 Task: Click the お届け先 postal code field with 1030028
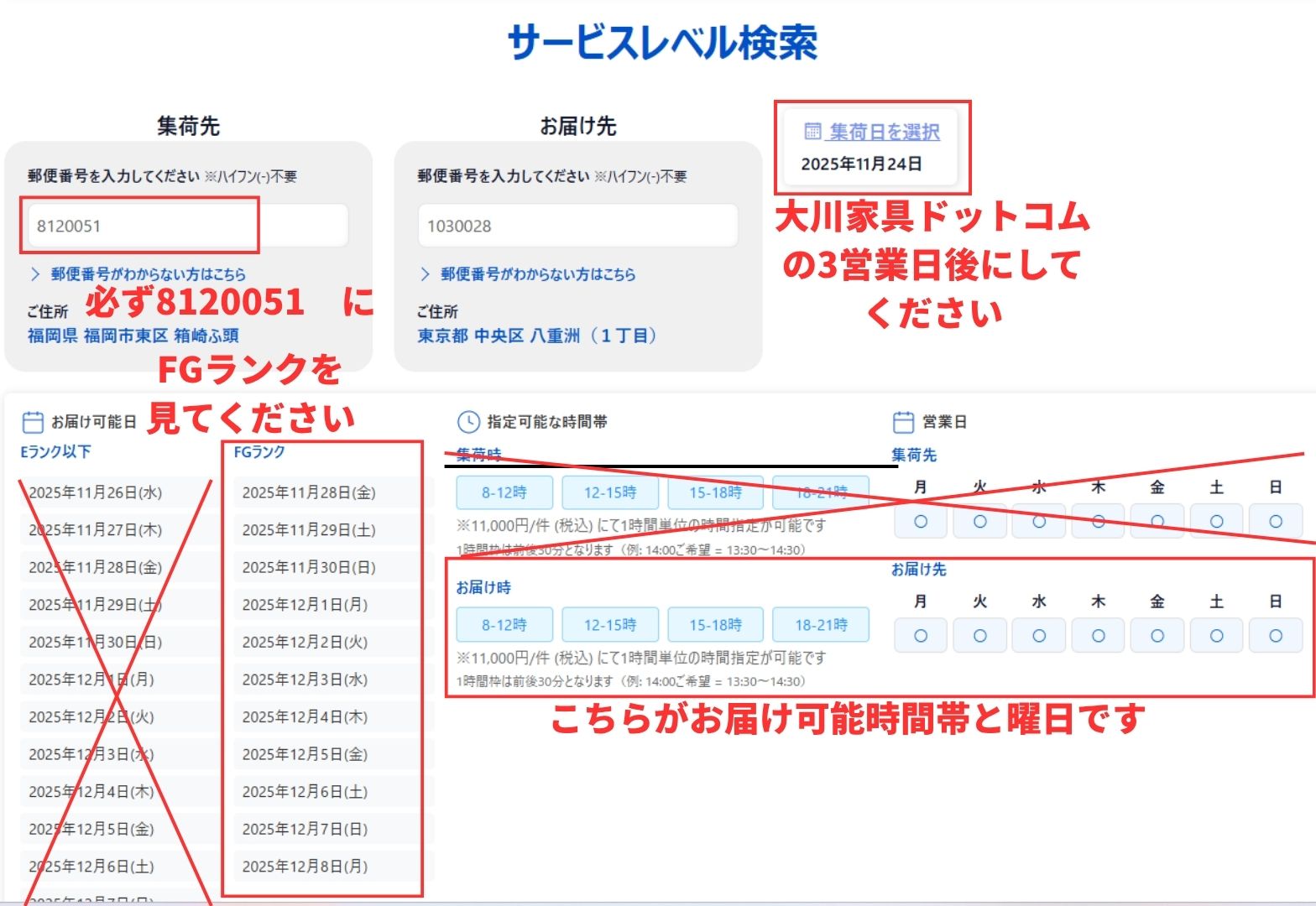577,226
